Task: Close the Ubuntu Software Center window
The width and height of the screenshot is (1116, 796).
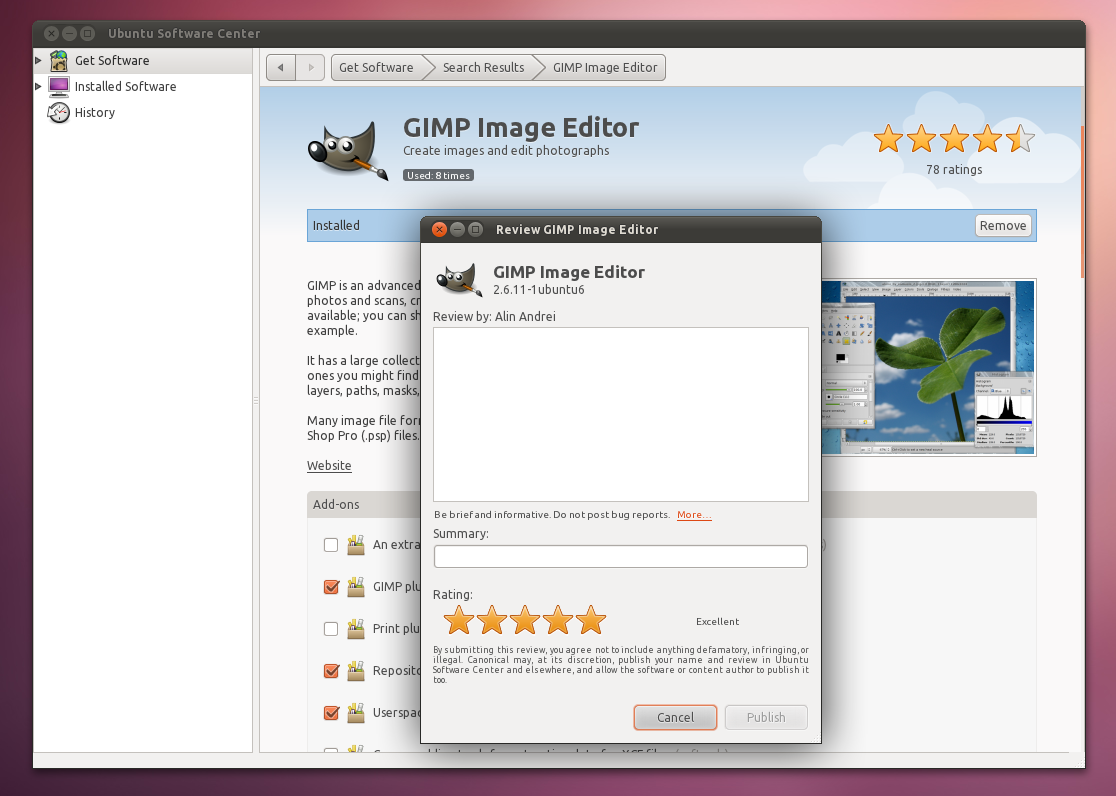Action: (51, 33)
